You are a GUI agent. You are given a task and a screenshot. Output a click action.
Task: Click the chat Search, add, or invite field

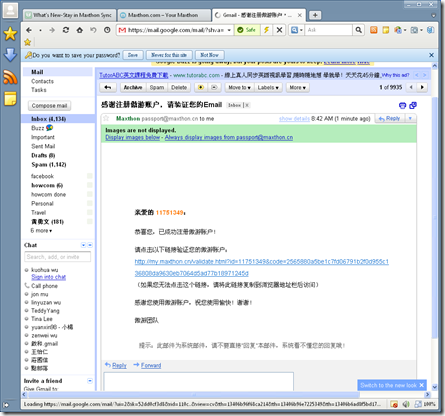[x=57, y=257]
